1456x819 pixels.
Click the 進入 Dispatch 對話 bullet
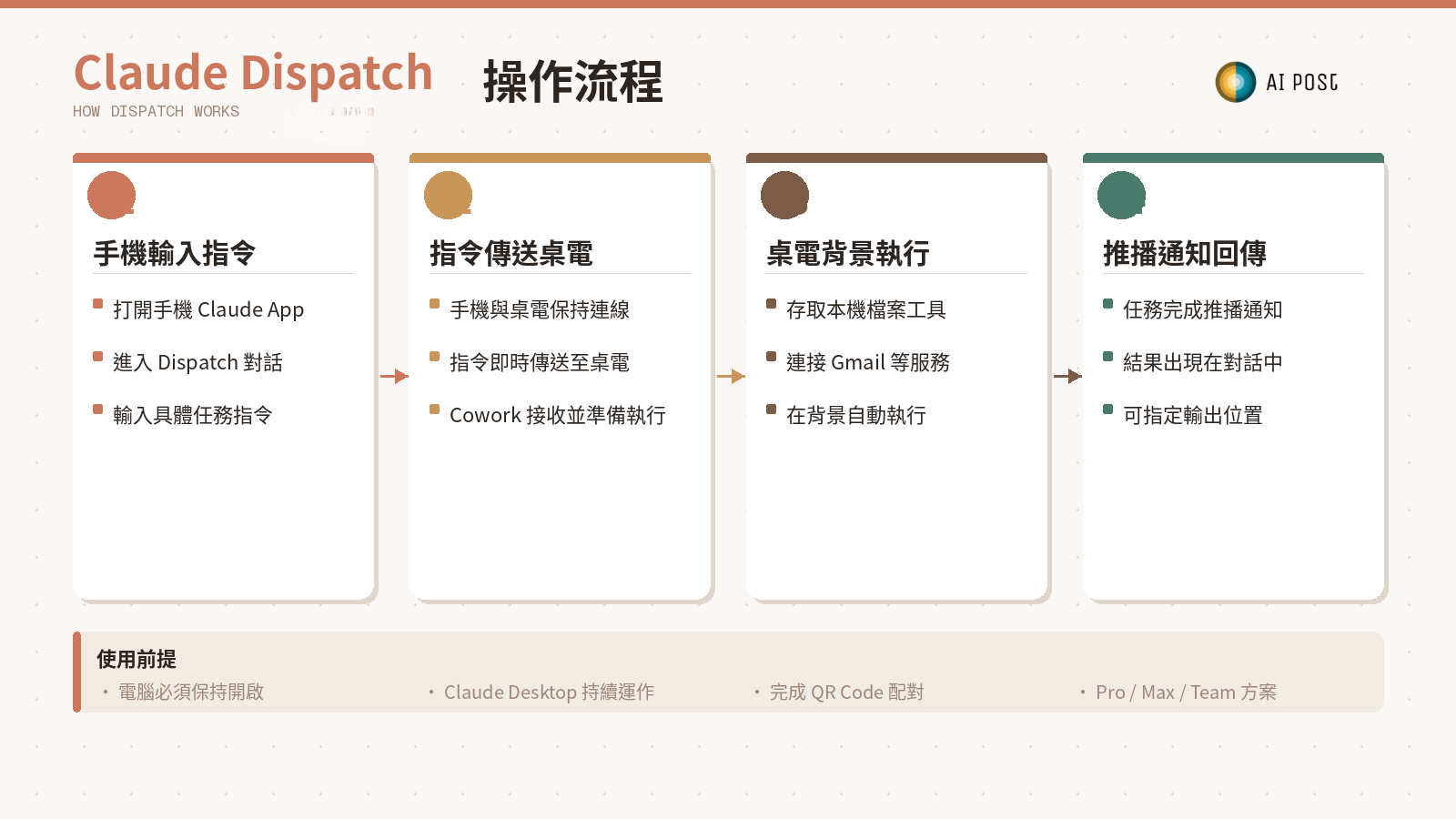coord(197,363)
